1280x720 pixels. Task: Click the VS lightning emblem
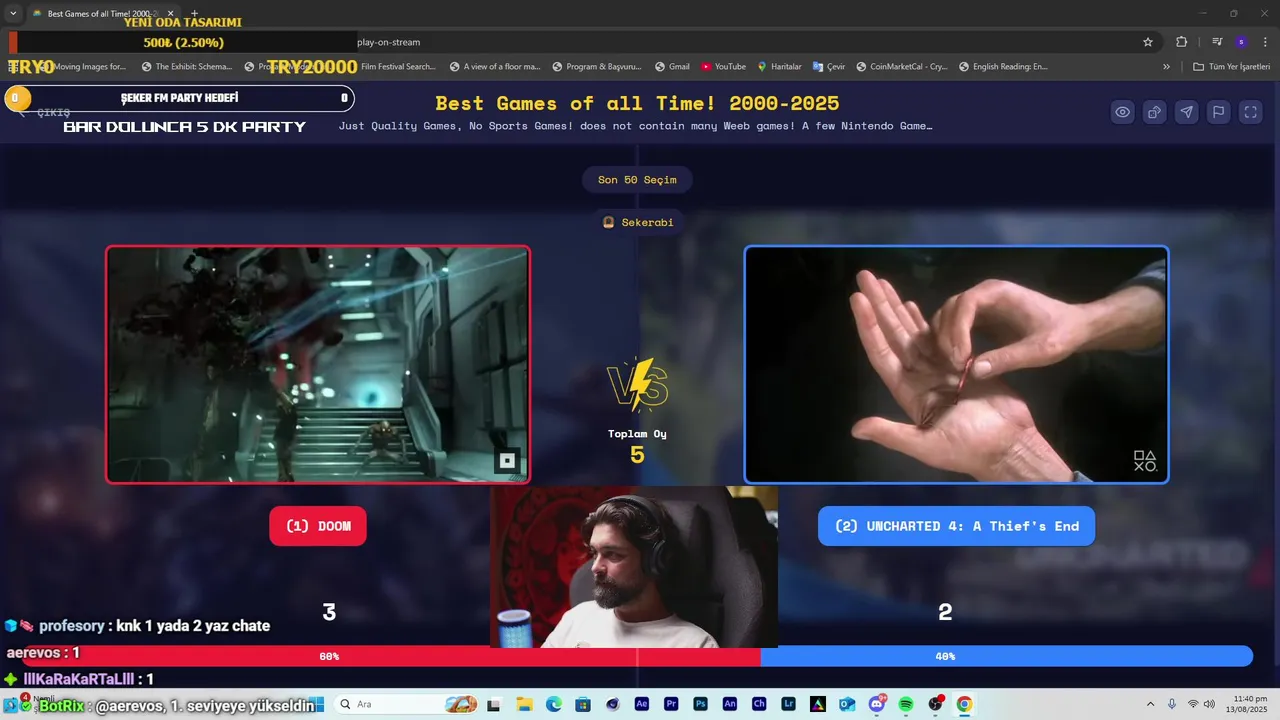637,385
